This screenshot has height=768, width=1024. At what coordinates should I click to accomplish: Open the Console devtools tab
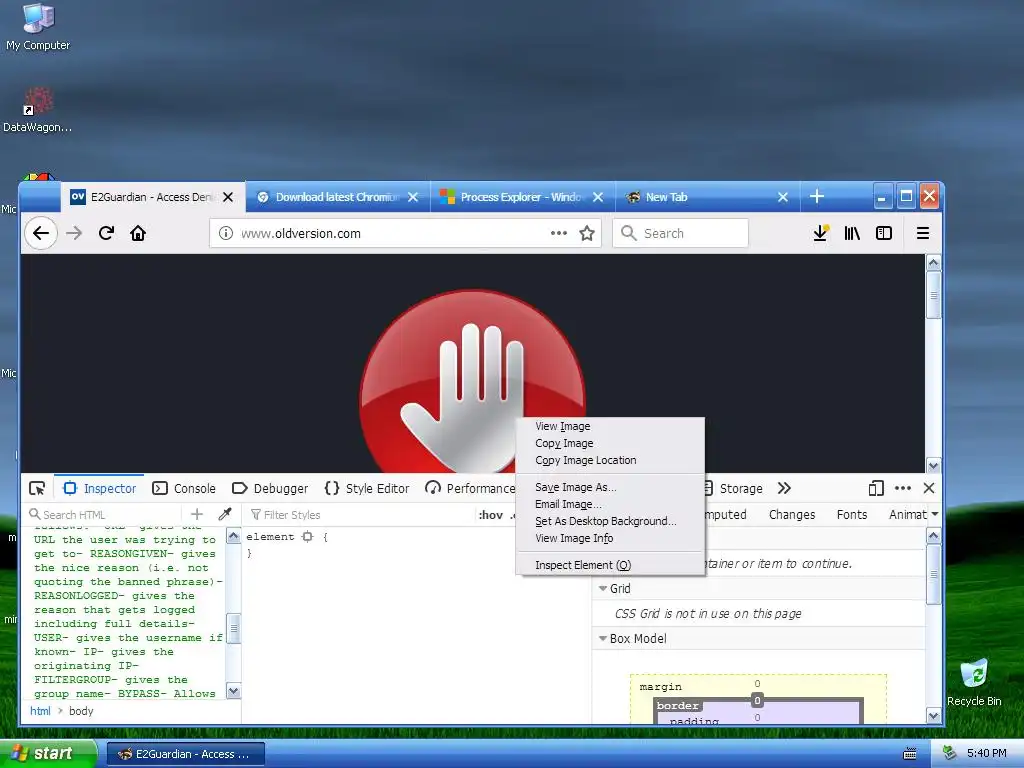click(184, 488)
